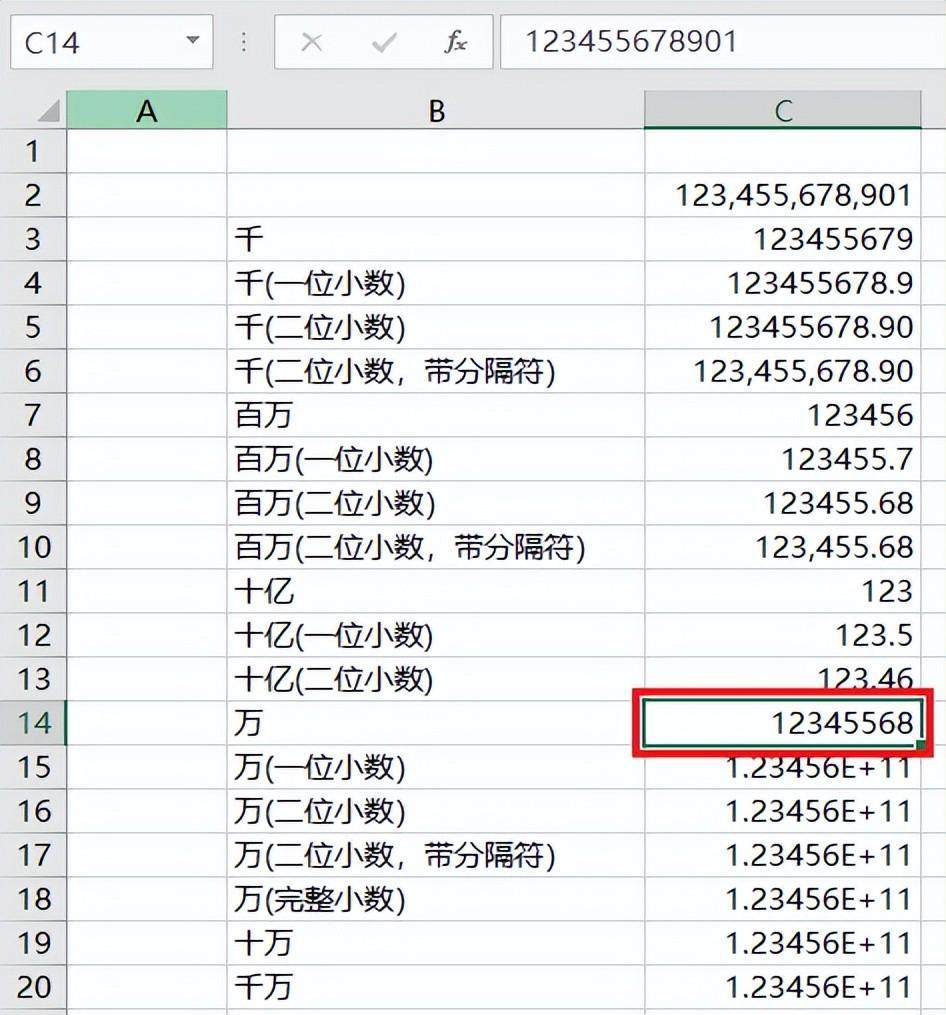Click cell labeled 千(二位小数)
The height and width of the screenshot is (1015, 946).
(x=436, y=328)
